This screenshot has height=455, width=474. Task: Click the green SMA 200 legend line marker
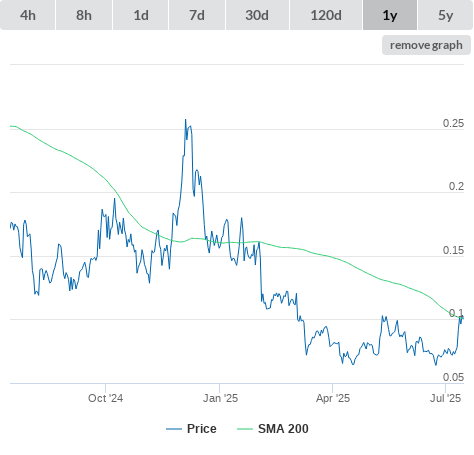(245, 429)
